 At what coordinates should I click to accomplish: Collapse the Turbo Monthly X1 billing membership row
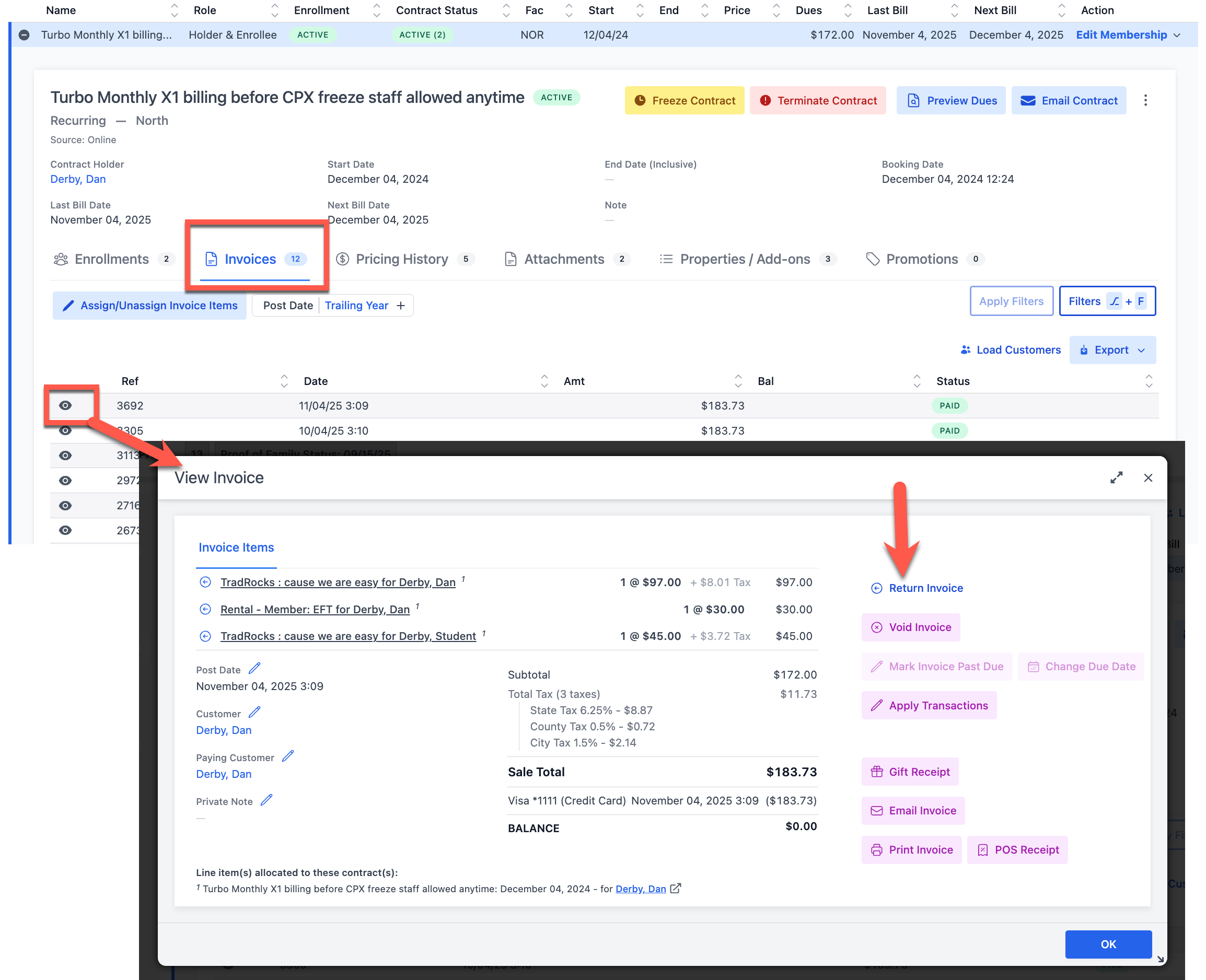tap(24, 35)
